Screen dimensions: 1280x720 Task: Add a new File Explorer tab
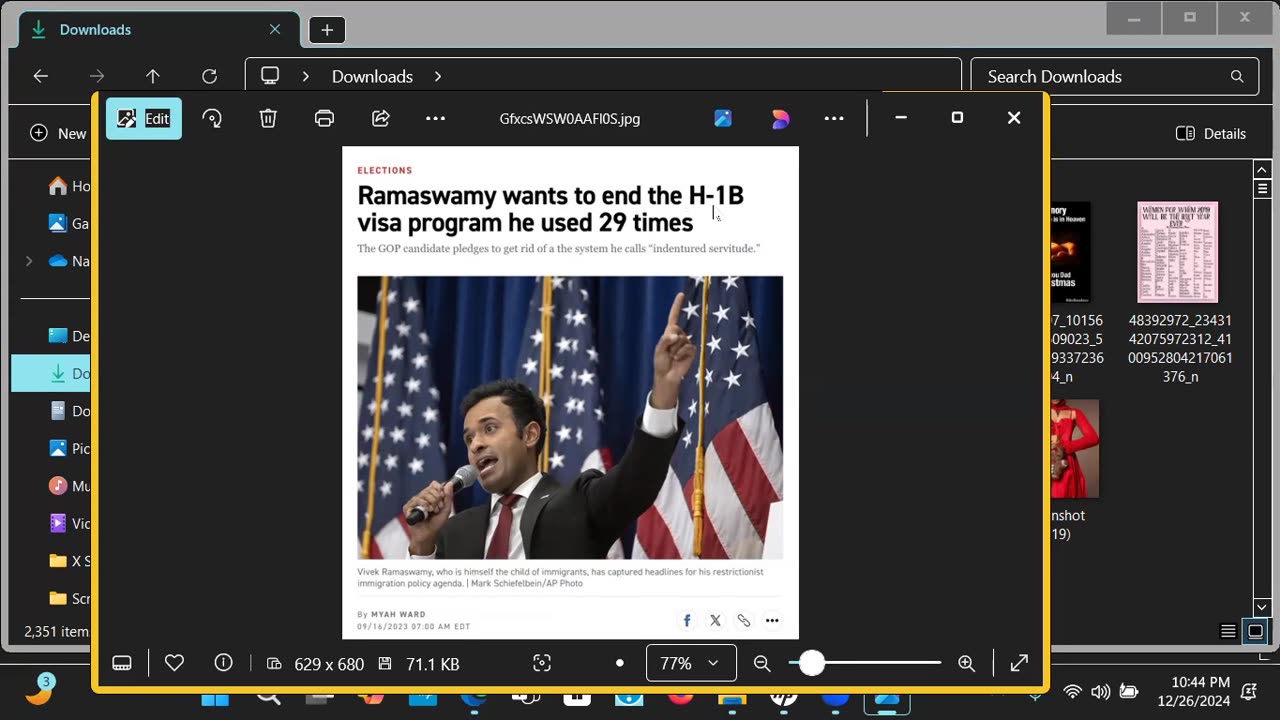(x=327, y=30)
